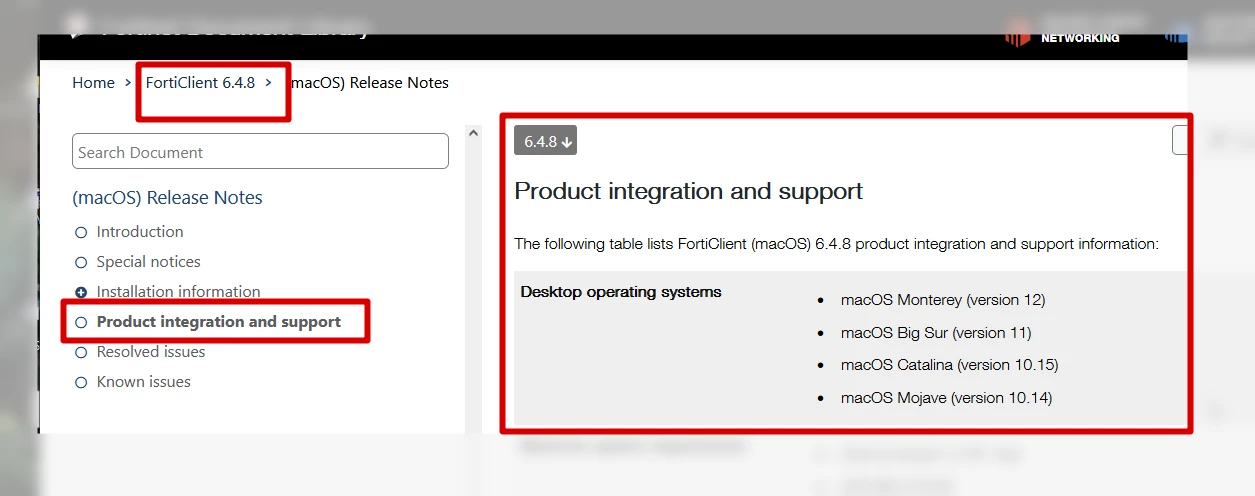Open the (macOS) Release Notes sidebar heading
This screenshot has width=1255, height=496.
(x=167, y=198)
